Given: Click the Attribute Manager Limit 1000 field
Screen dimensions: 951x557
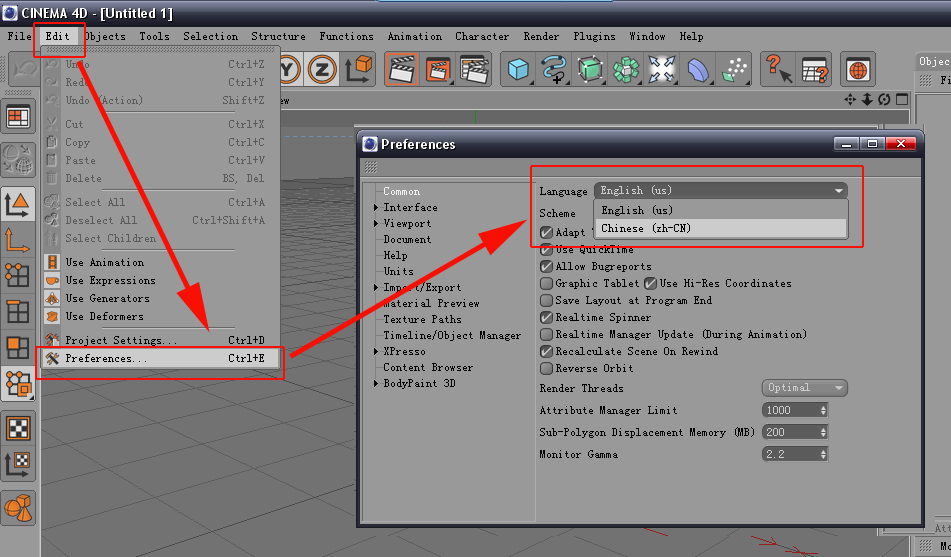Looking at the screenshot, I should click(x=791, y=410).
